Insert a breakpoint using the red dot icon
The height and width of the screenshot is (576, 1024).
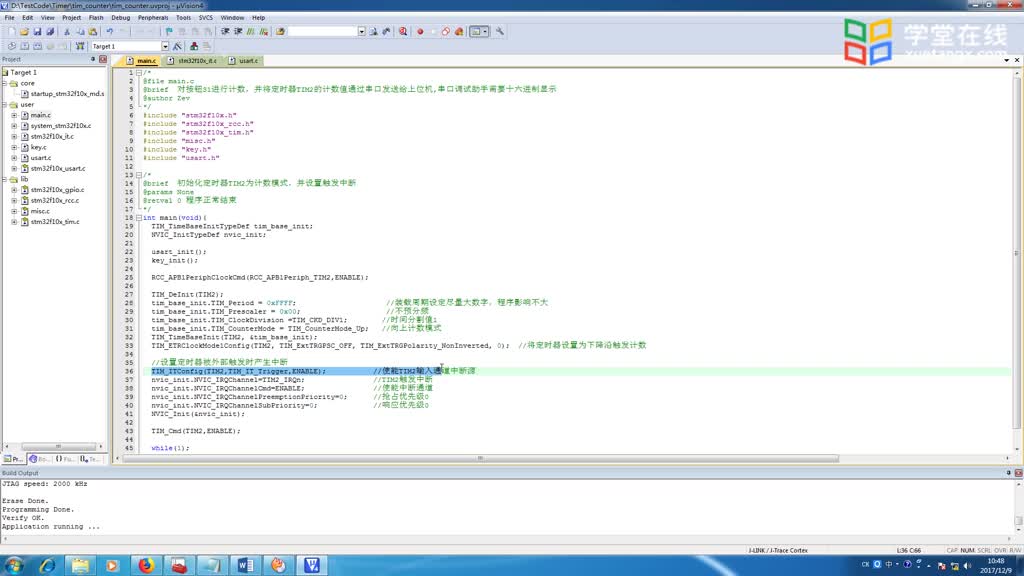pyautogui.click(x=420, y=31)
